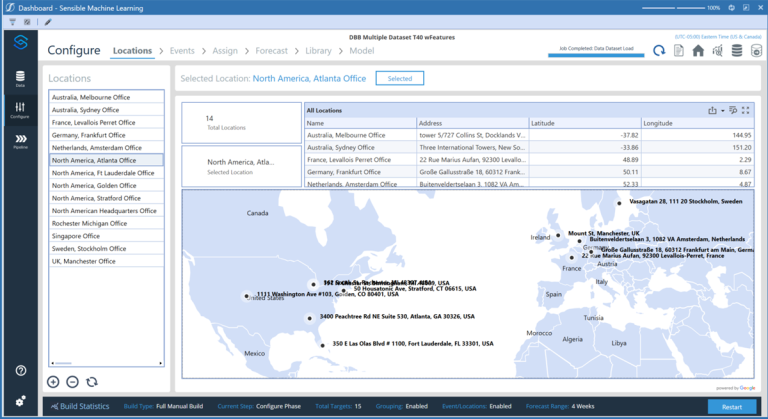Select North America, Atlanta Office in list
The image size is (768, 419).
[106, 160]
